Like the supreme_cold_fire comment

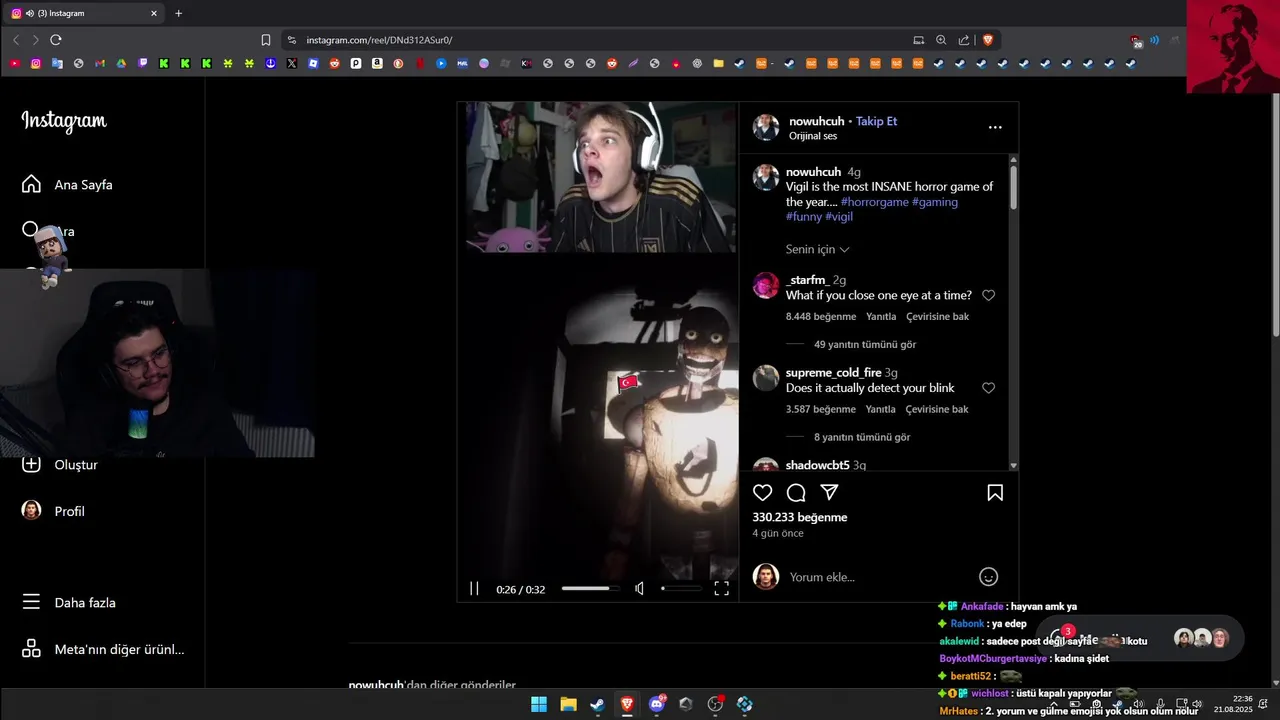pyautogui.click(x=988, y=388)
